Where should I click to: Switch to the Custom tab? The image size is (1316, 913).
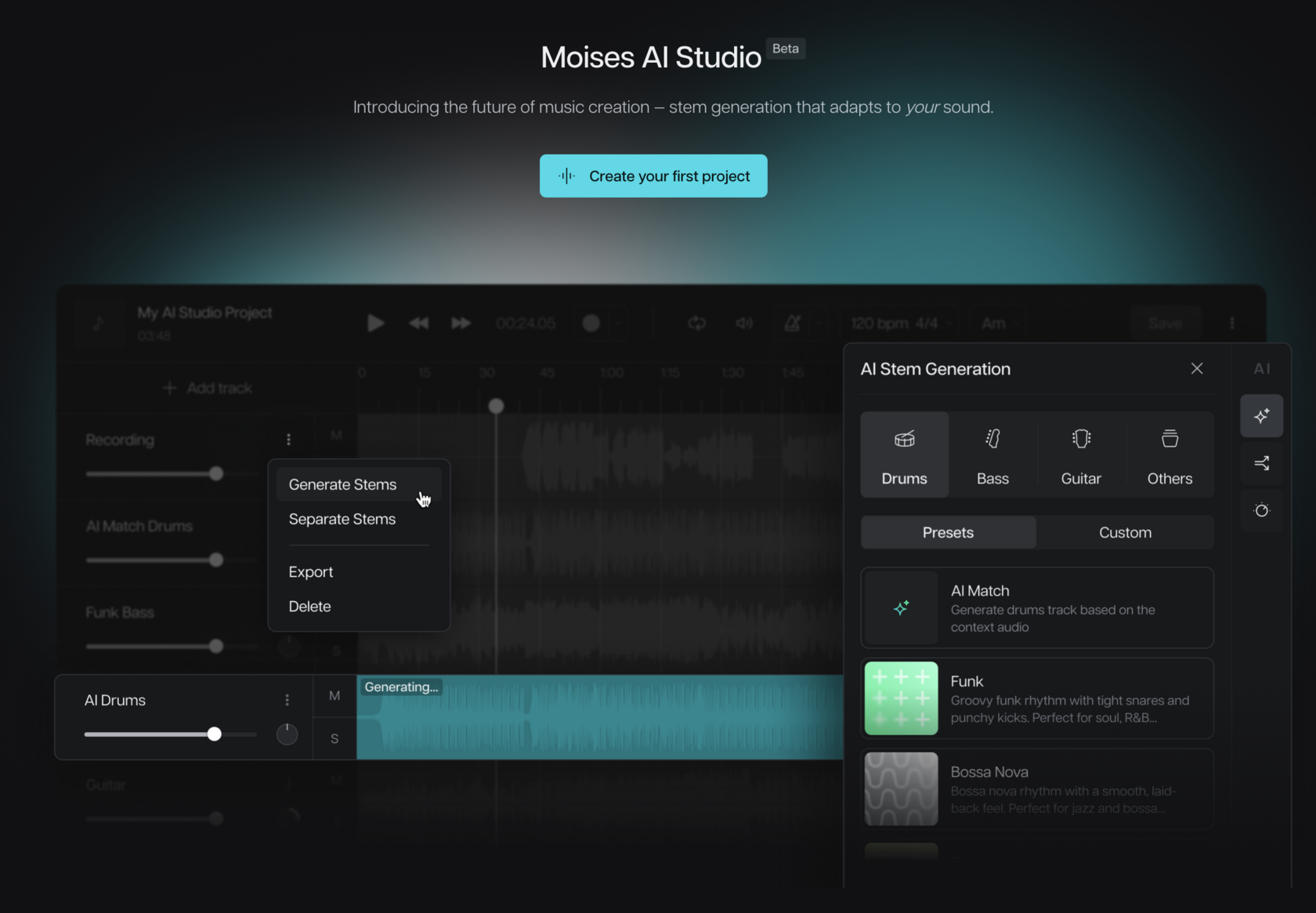click(x=1126, y=532)
